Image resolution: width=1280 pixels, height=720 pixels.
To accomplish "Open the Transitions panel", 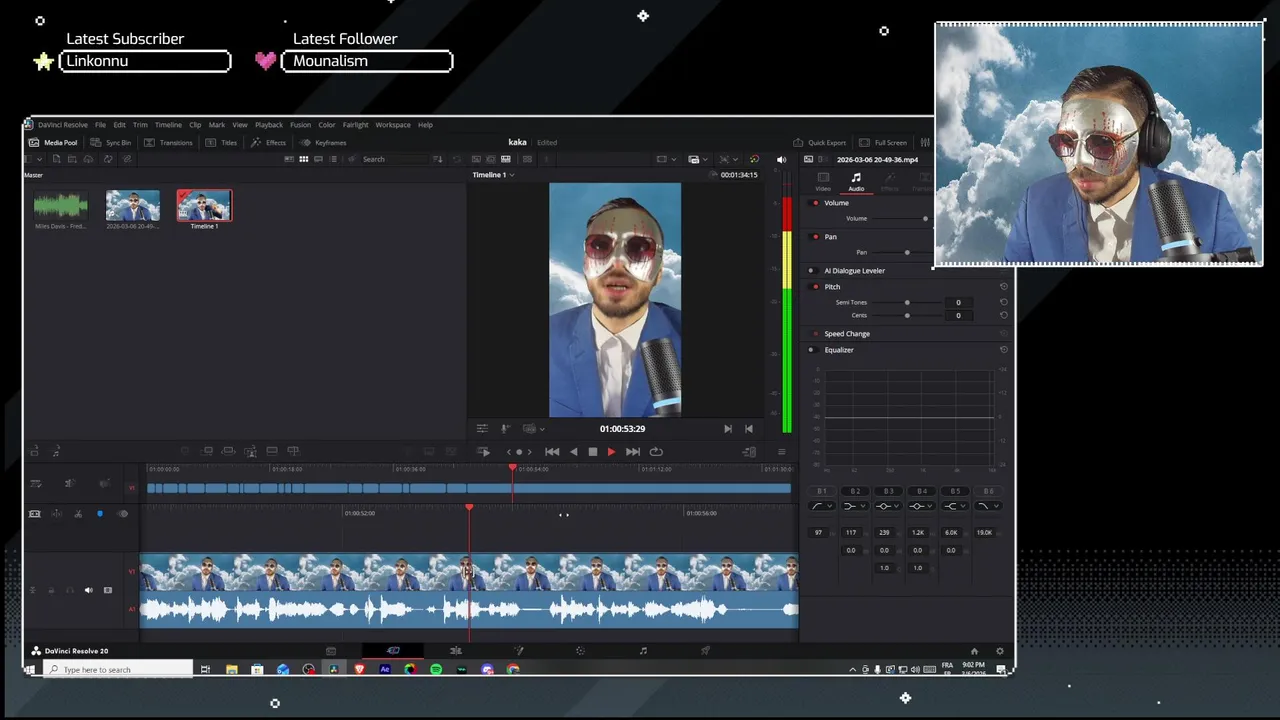I will (x=168, y=142).
